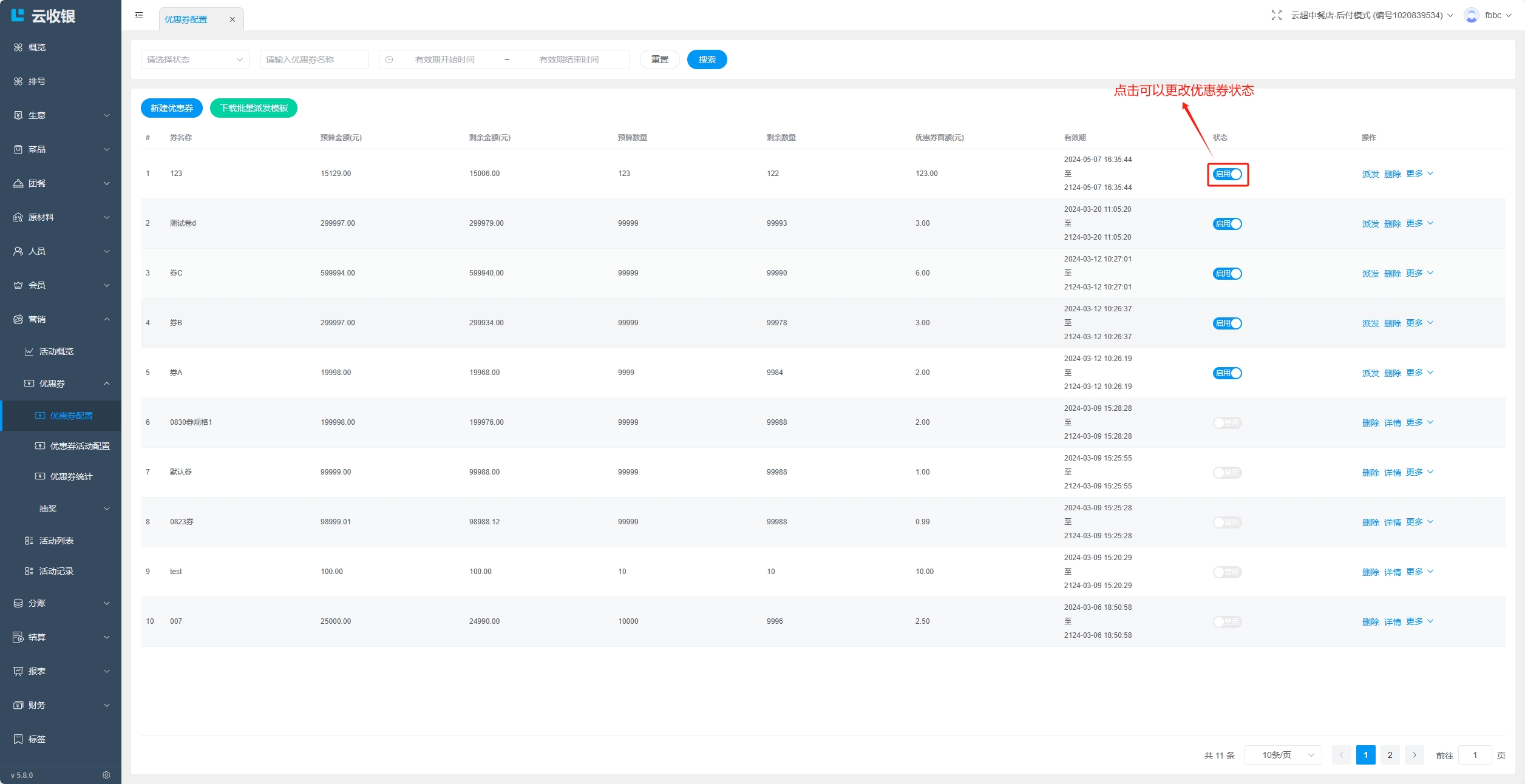Click the settings gear icon beside version
Image resolution: width=1525 pixels, height=784 pixels.
pos(106,775)
